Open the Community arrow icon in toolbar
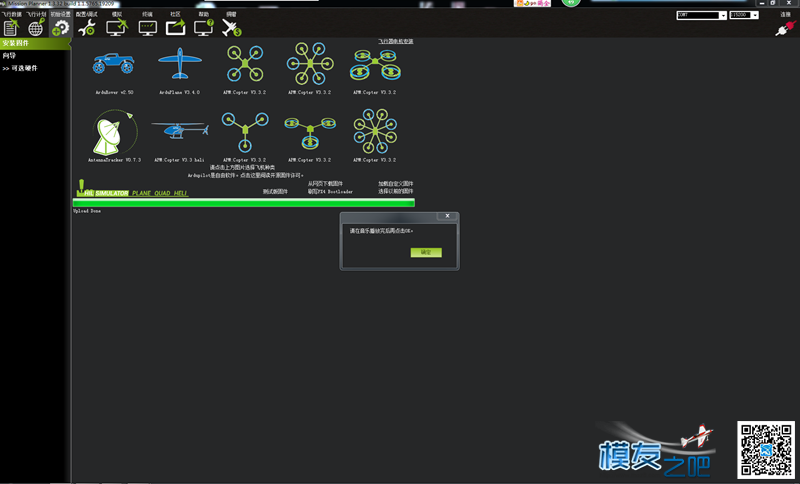The width and height of the screenshot is (800, 484). pyautogui.click(x=176, y=28)
